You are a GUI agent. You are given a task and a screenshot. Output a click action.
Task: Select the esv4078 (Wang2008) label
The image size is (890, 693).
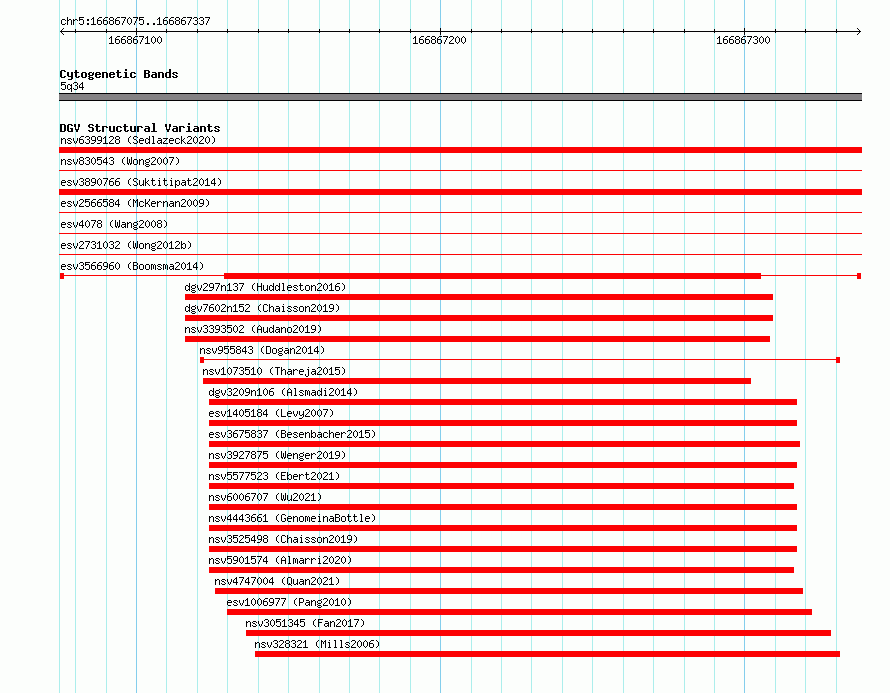click(x=114, y=224)
